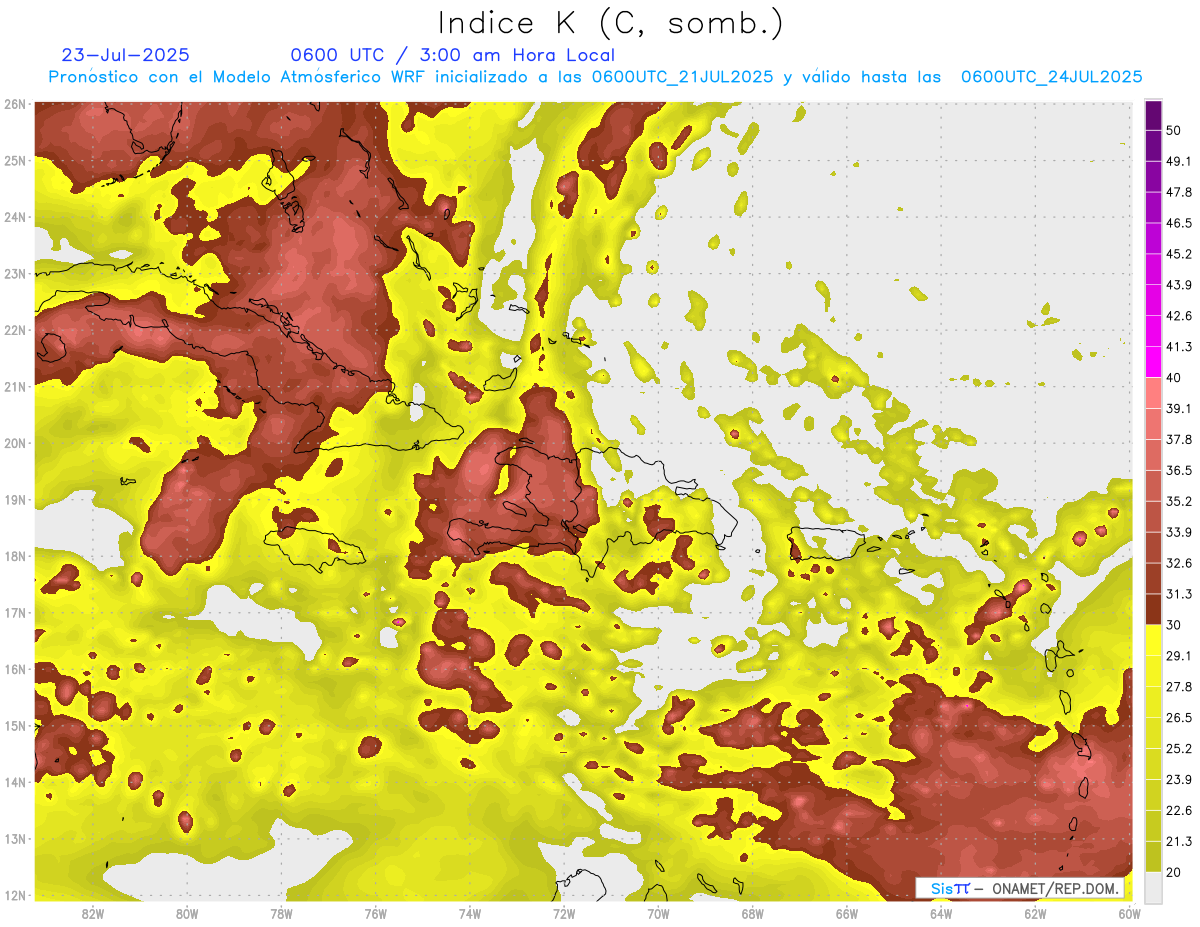1200x927 pixels.
Task: Click the '13N' latitude label
Action: 15,838
